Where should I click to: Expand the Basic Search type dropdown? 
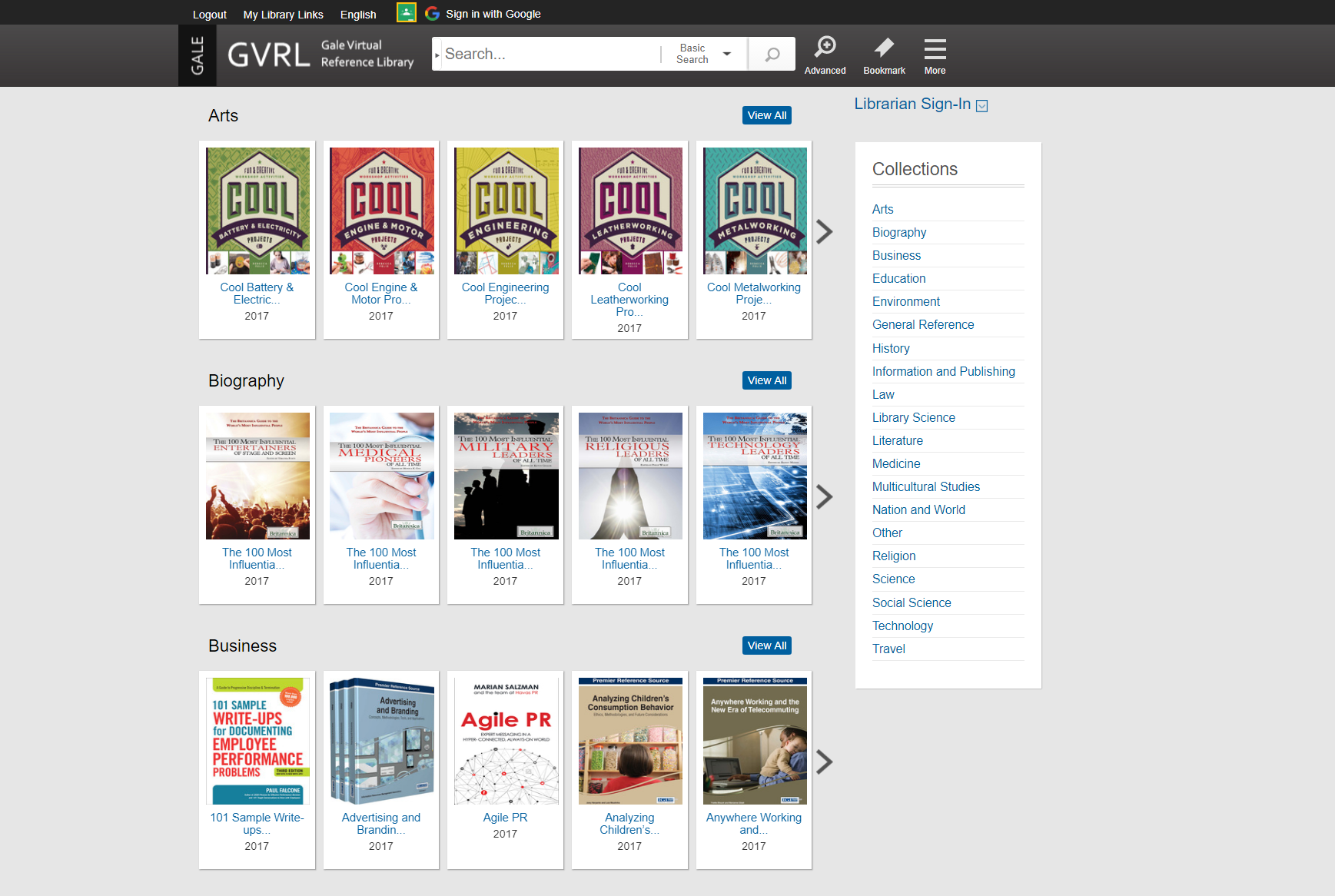705,55
